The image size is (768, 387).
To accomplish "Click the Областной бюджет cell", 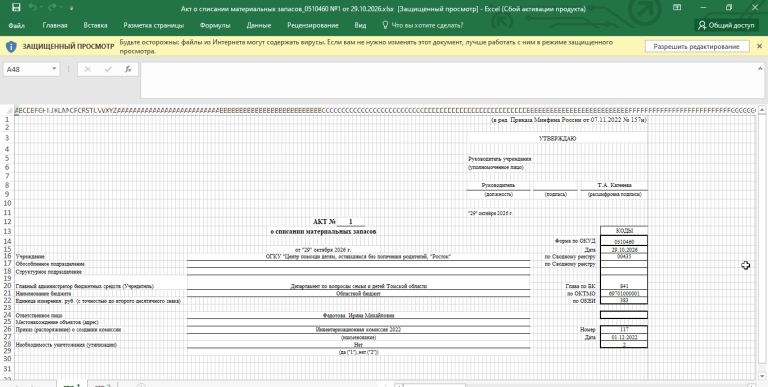I will pos(358,293).
